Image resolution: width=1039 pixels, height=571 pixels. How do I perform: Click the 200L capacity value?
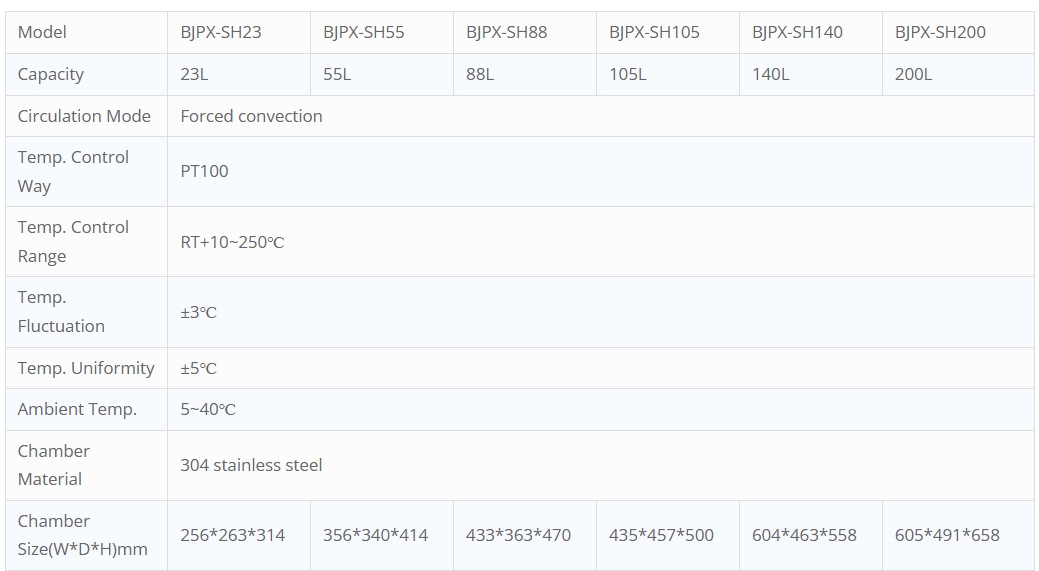(913, 74)
